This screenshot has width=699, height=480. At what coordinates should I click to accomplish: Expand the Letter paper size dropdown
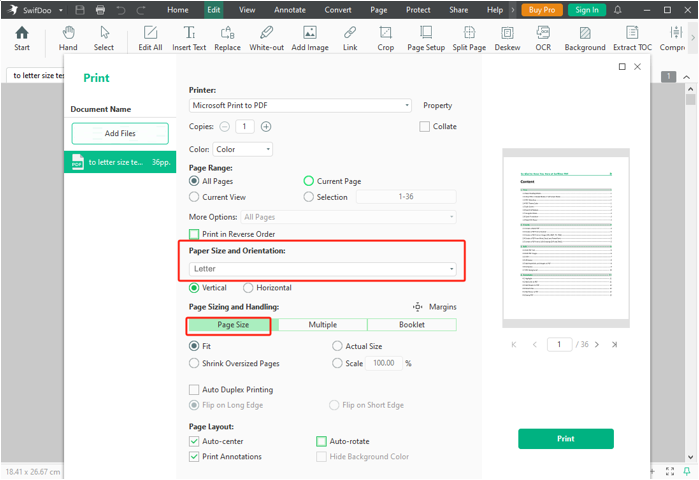[323, 269]
